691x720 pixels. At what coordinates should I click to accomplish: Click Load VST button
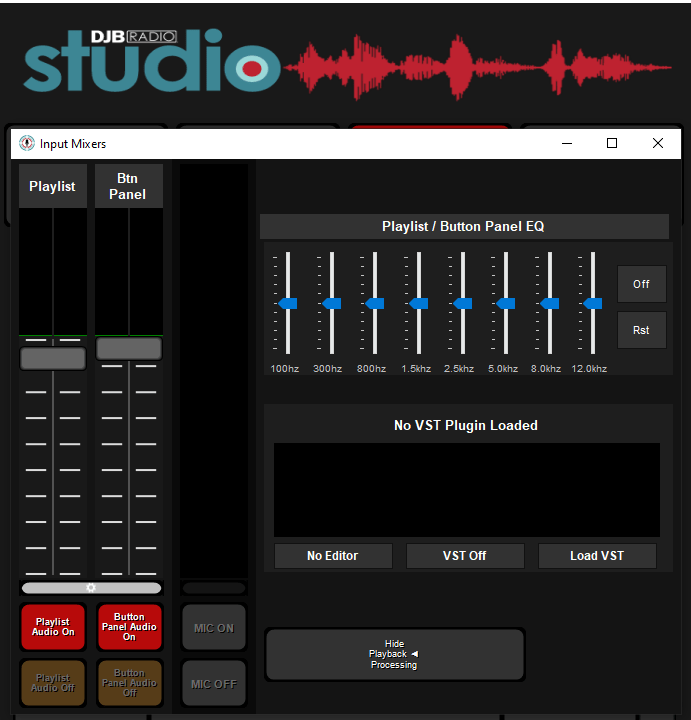[597, 556]
